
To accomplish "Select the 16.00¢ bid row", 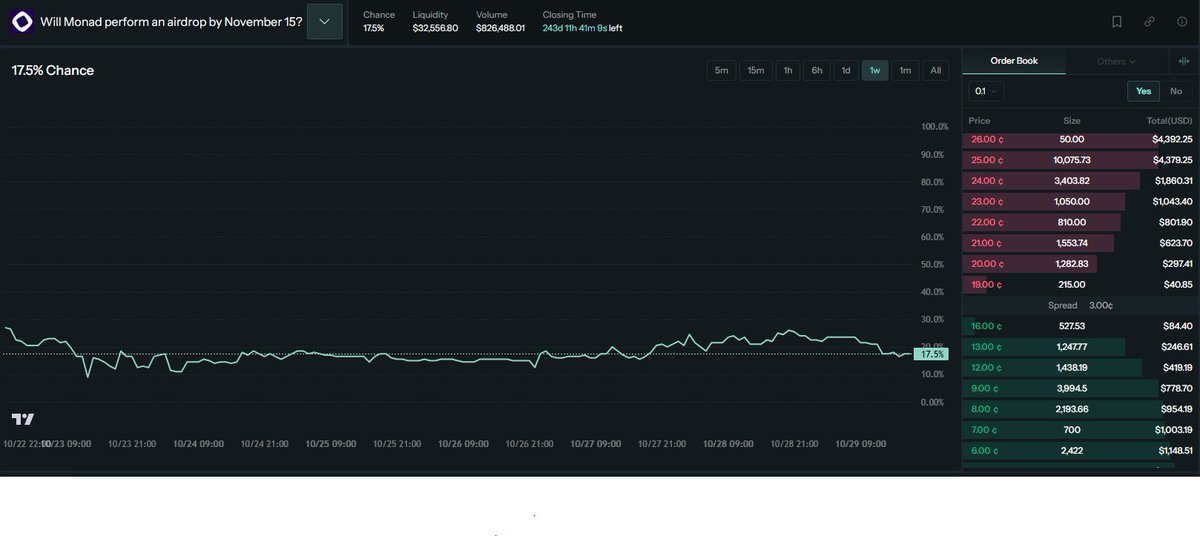I will pyautogui.click(x=1080, y=326).
